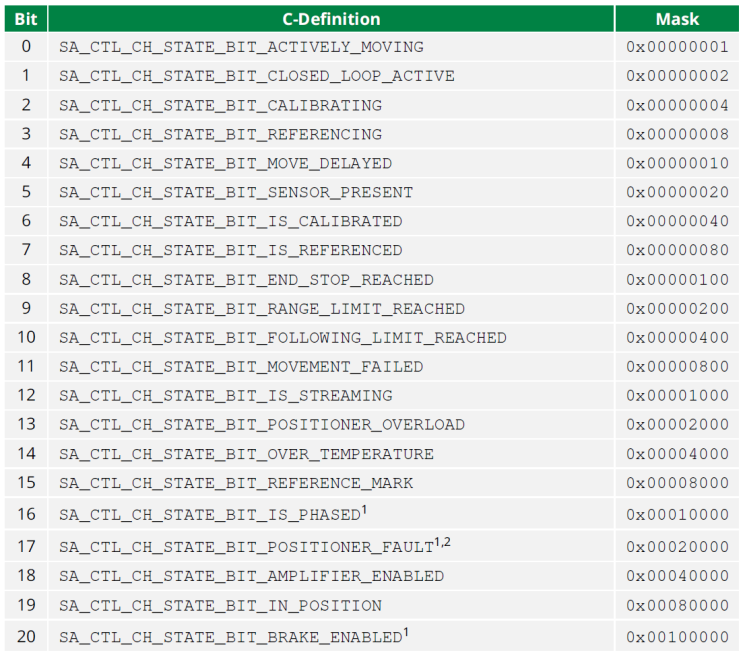Click bit number 16 cell
743x655 pixels.
click(26, 514)
